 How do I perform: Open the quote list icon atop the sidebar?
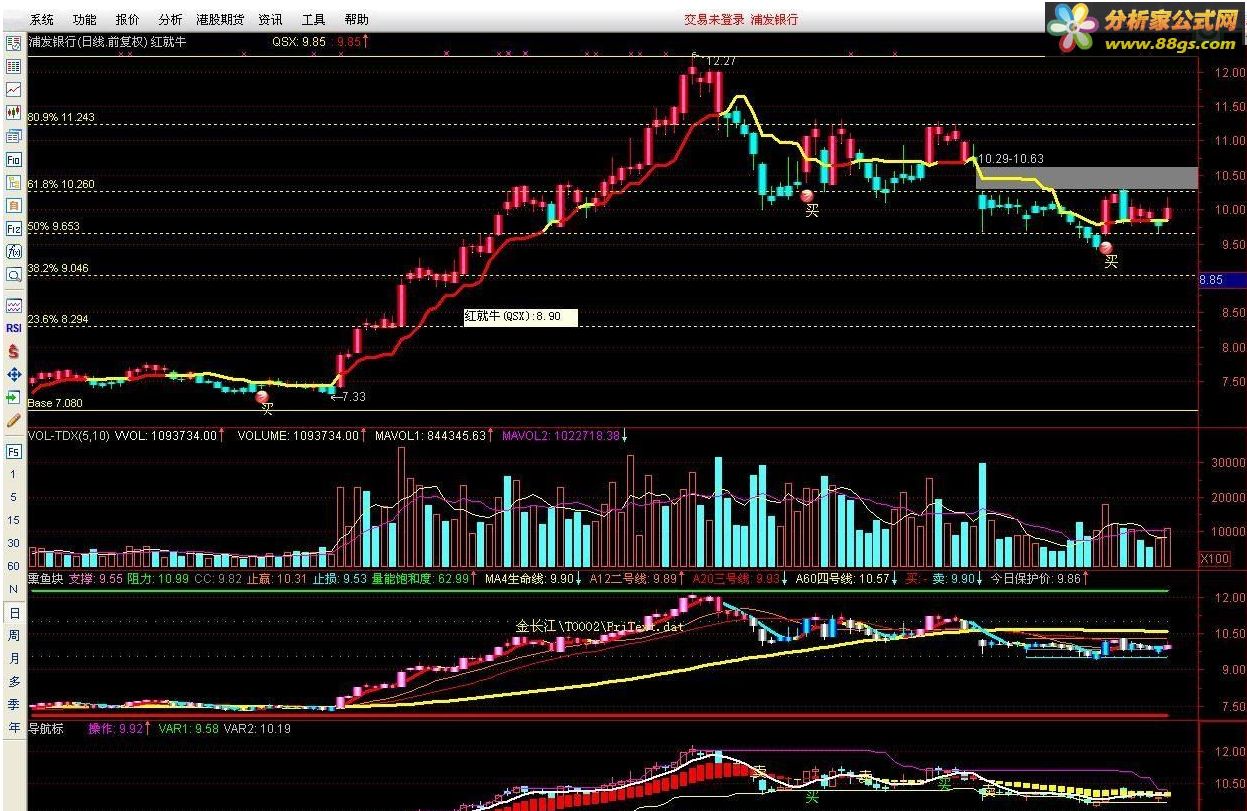14,43
